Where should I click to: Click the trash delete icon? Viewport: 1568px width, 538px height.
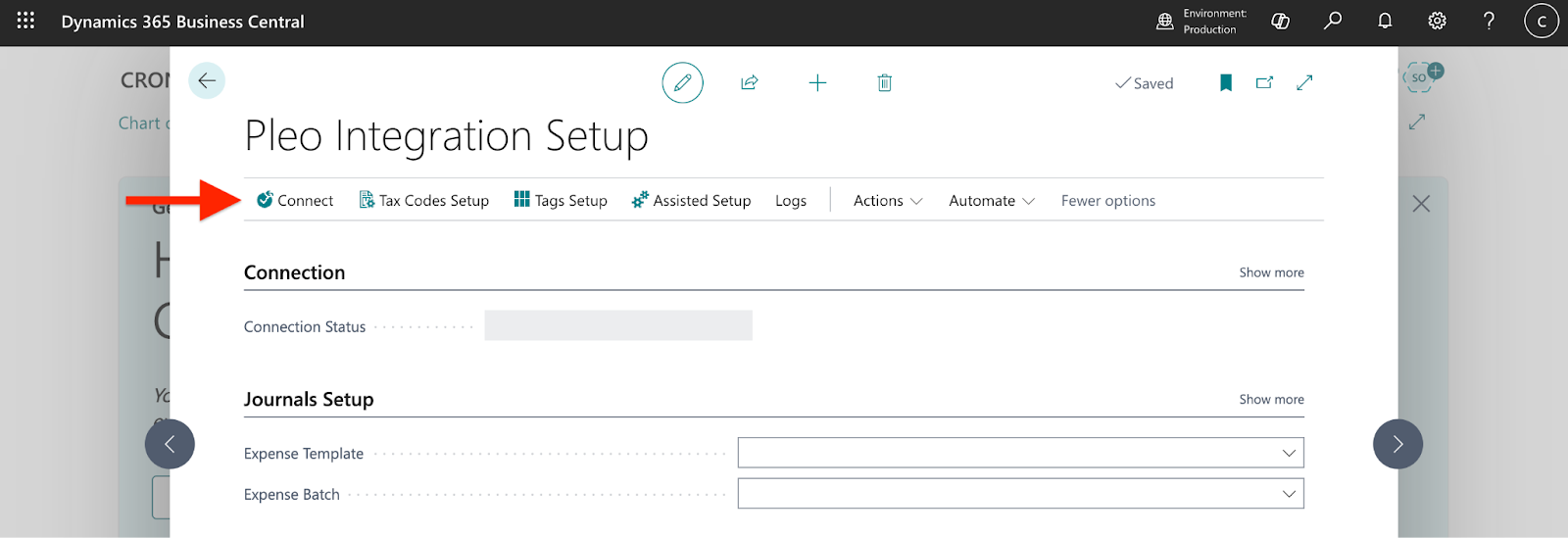(x=884, y=83)
